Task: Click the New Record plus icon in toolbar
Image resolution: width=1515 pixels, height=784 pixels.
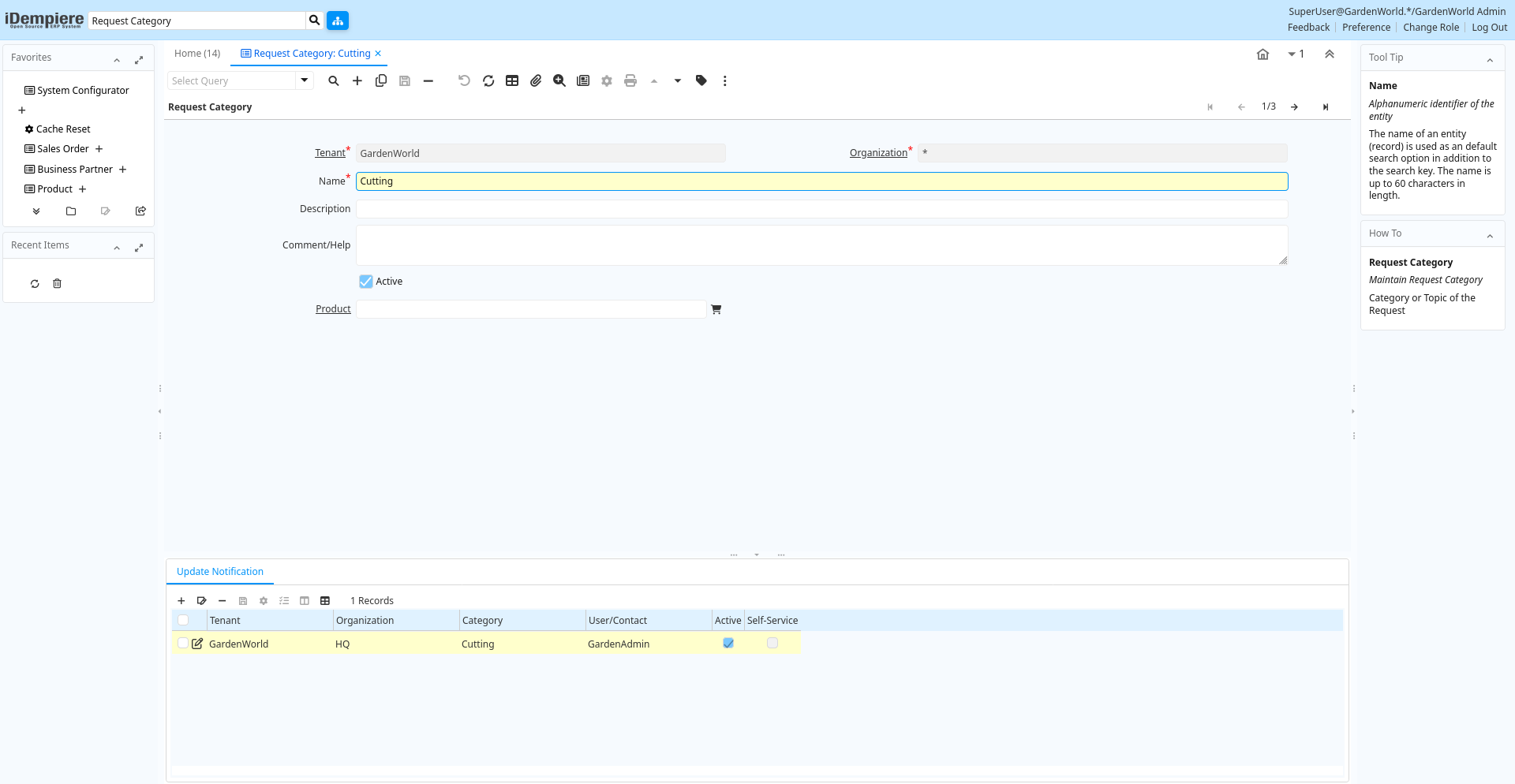Action: pos(357,80)
